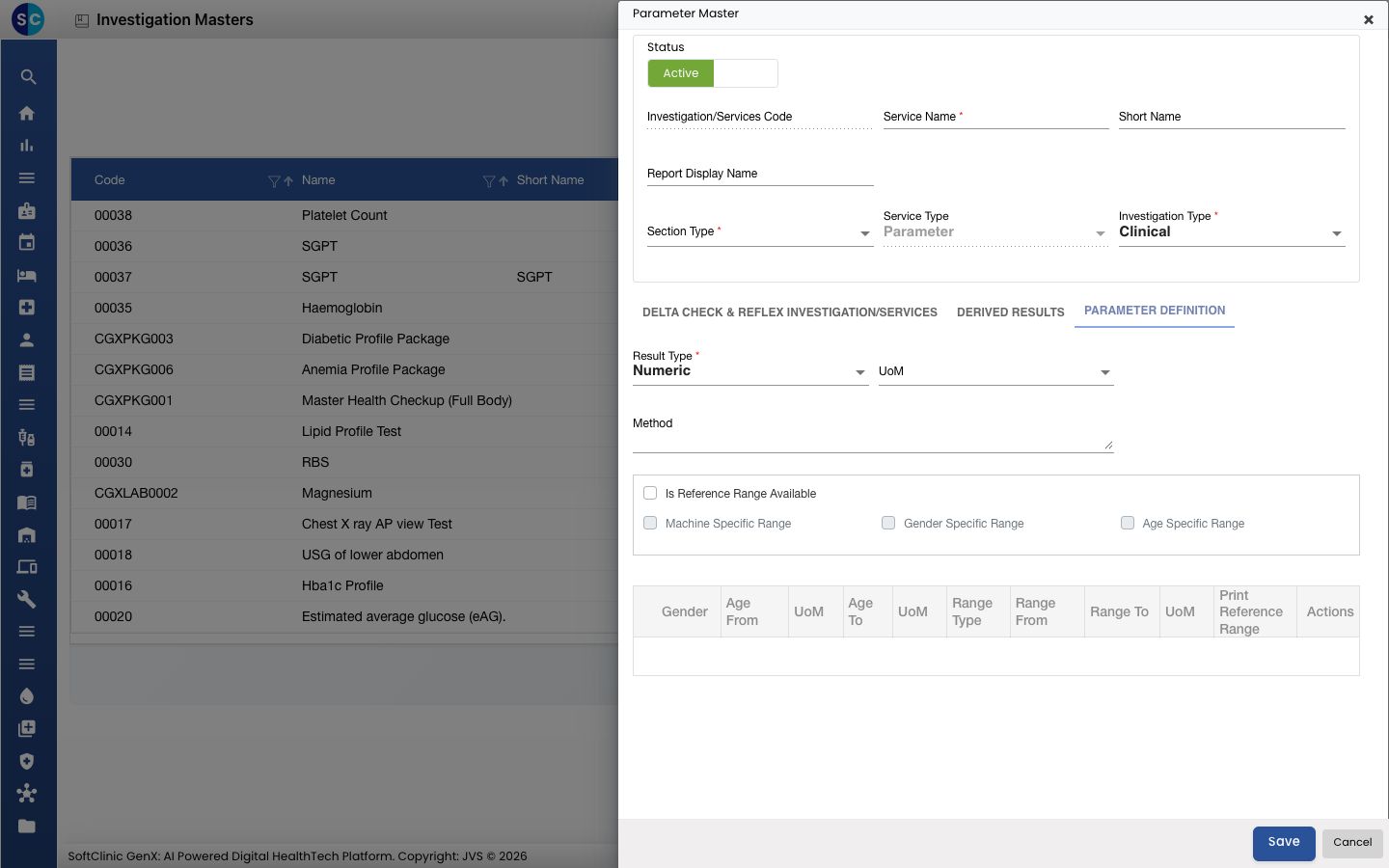Close the Parameter Master panel

pyautogui.click(x=1368, y=19)
